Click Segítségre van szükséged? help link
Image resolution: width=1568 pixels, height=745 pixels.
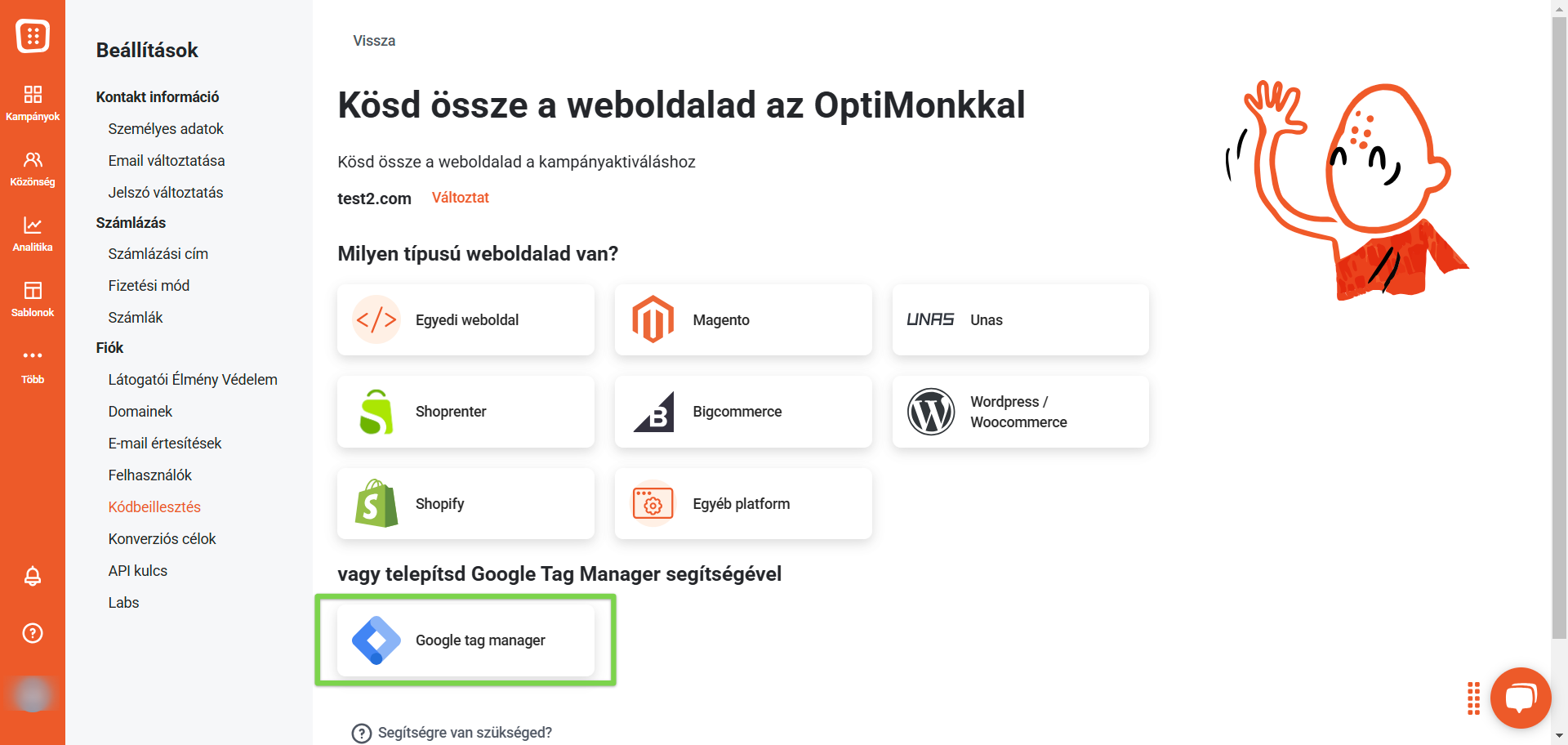[x=464, y=733]
